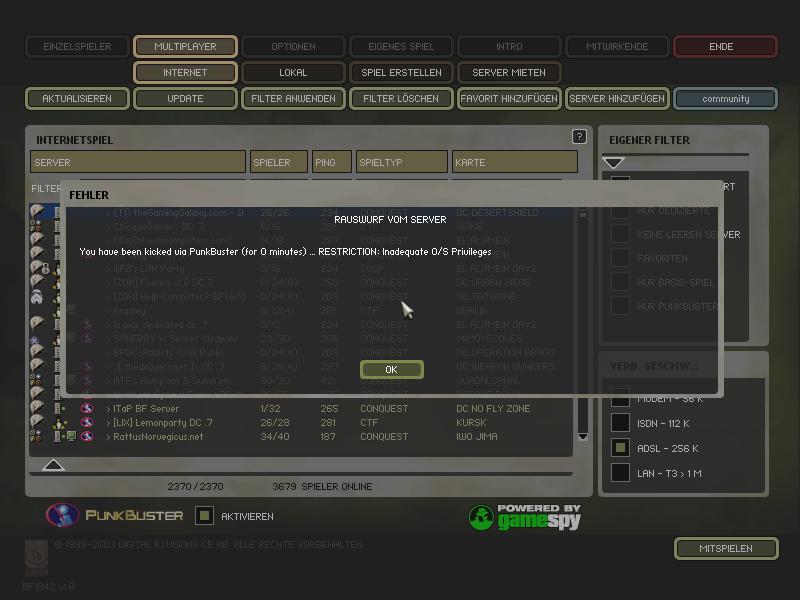
Task: Expand ITaP BF Server row chevron
Action: tap(108, 409)
